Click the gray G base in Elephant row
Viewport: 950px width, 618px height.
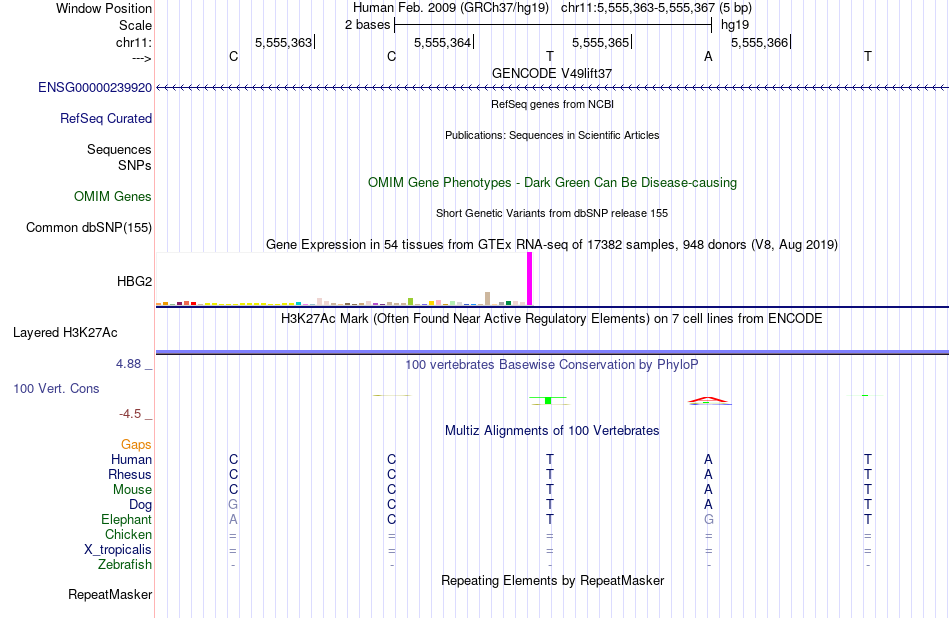click(x=708, y=519)
